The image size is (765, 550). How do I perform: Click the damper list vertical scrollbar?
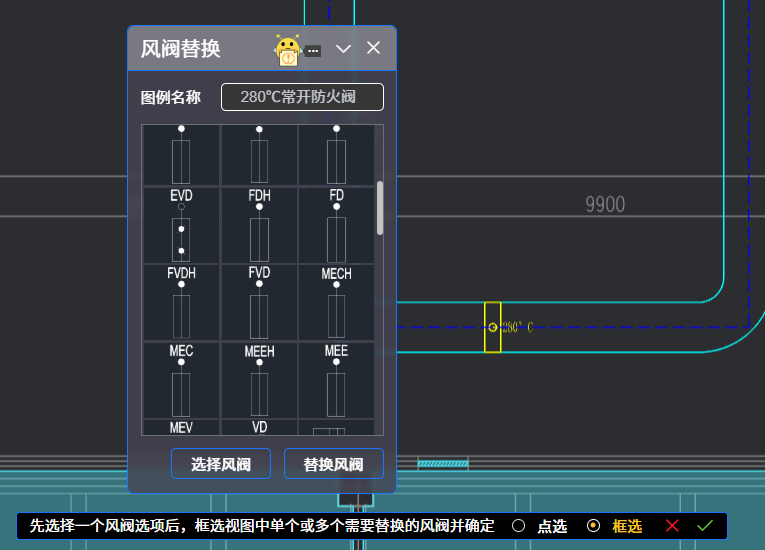point(380,208)
